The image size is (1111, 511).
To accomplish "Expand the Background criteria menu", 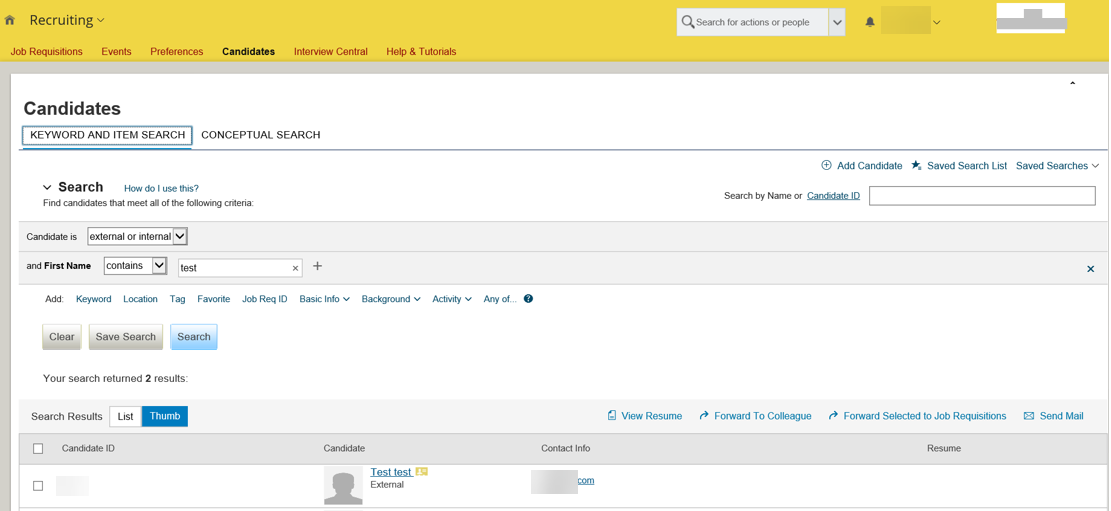I will click(391, 299).
